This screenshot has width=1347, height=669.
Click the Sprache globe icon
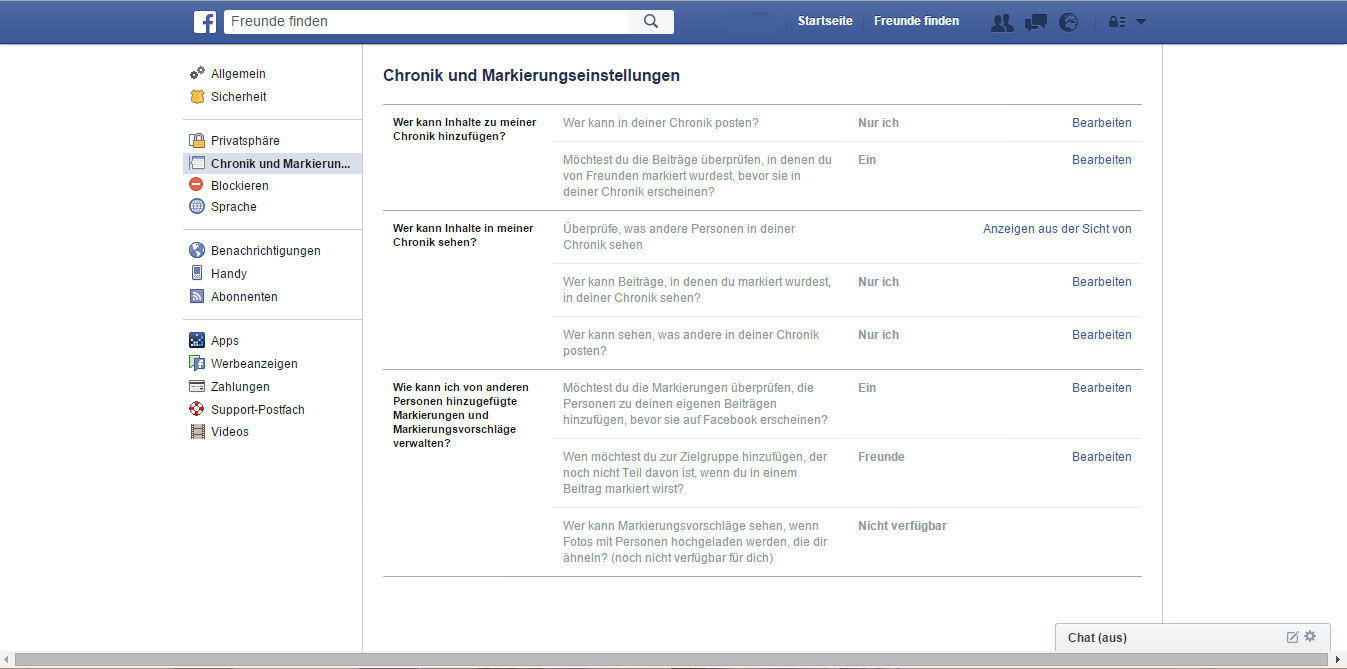coord(197,207)
